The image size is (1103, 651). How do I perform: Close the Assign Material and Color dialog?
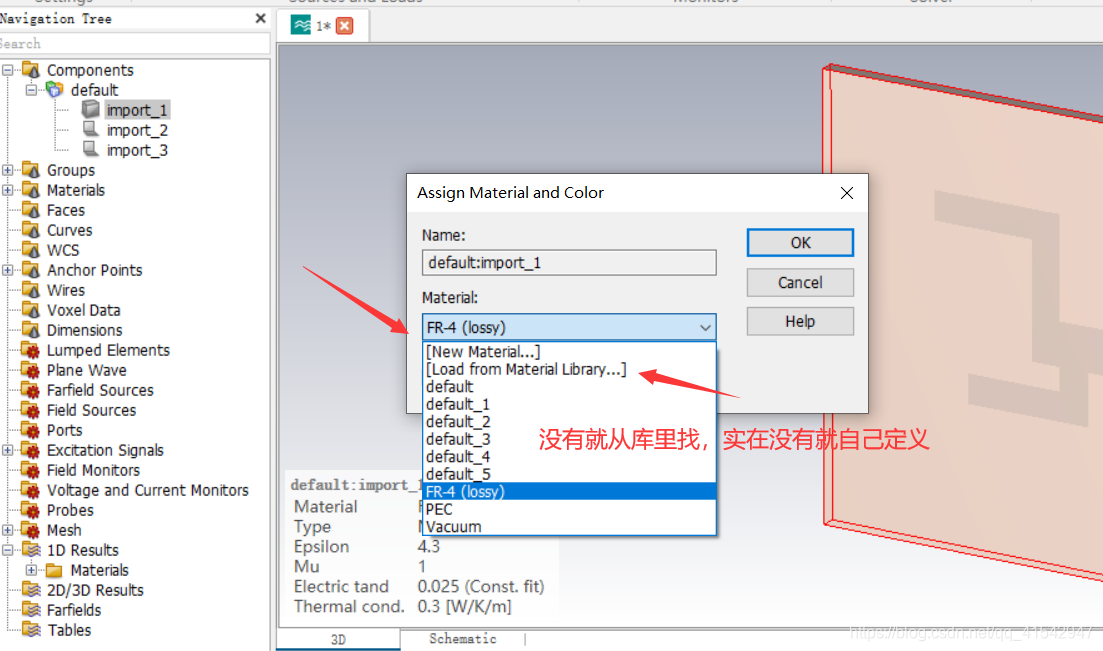coord(847,193)
